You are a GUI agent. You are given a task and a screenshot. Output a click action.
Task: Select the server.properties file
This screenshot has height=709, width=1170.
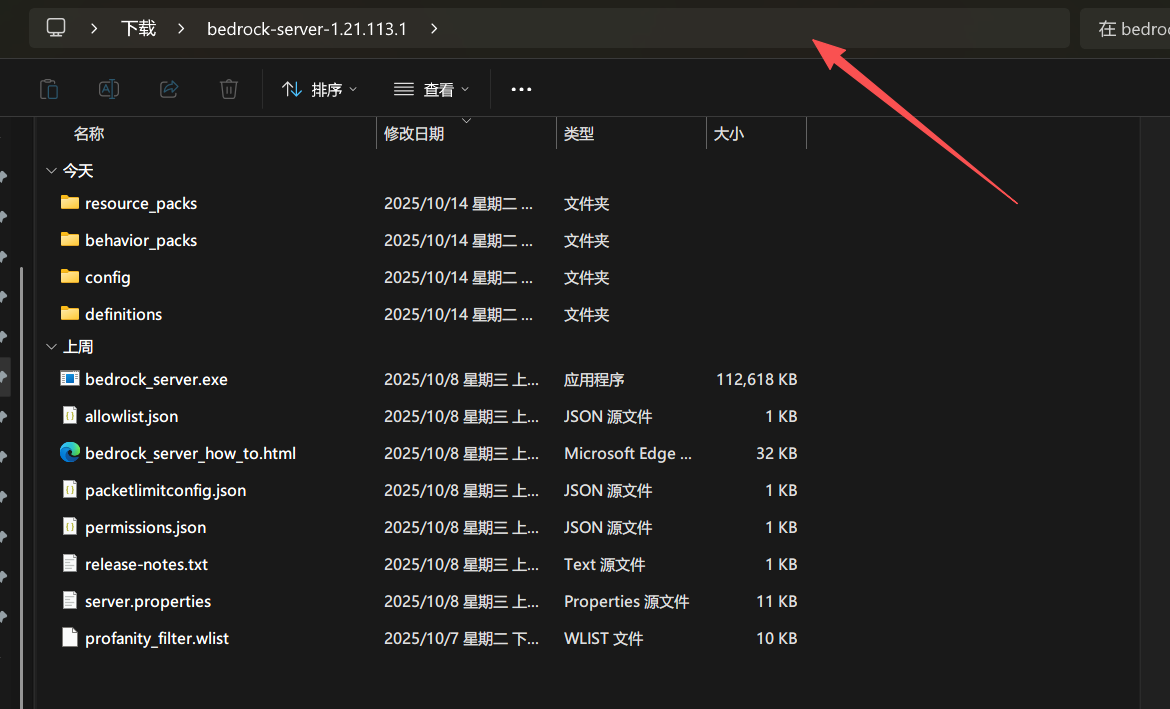[x=147, y=601]
